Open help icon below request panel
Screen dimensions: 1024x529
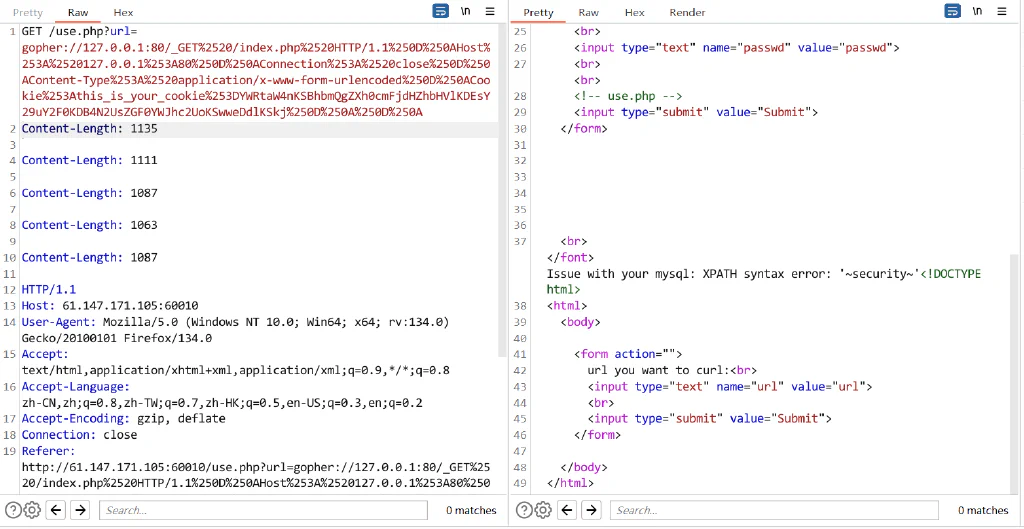coord(13,510)
